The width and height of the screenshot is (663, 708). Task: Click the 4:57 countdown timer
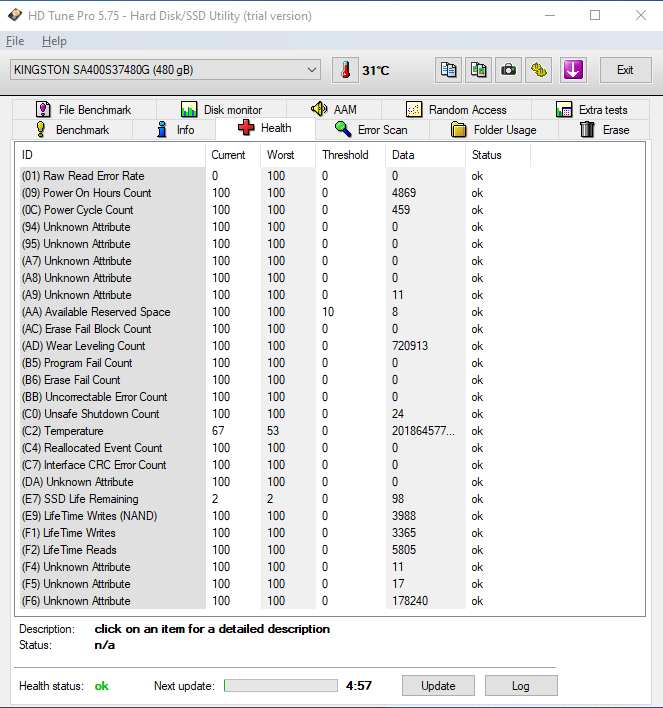pyautogui.click(x=359, y=686)
